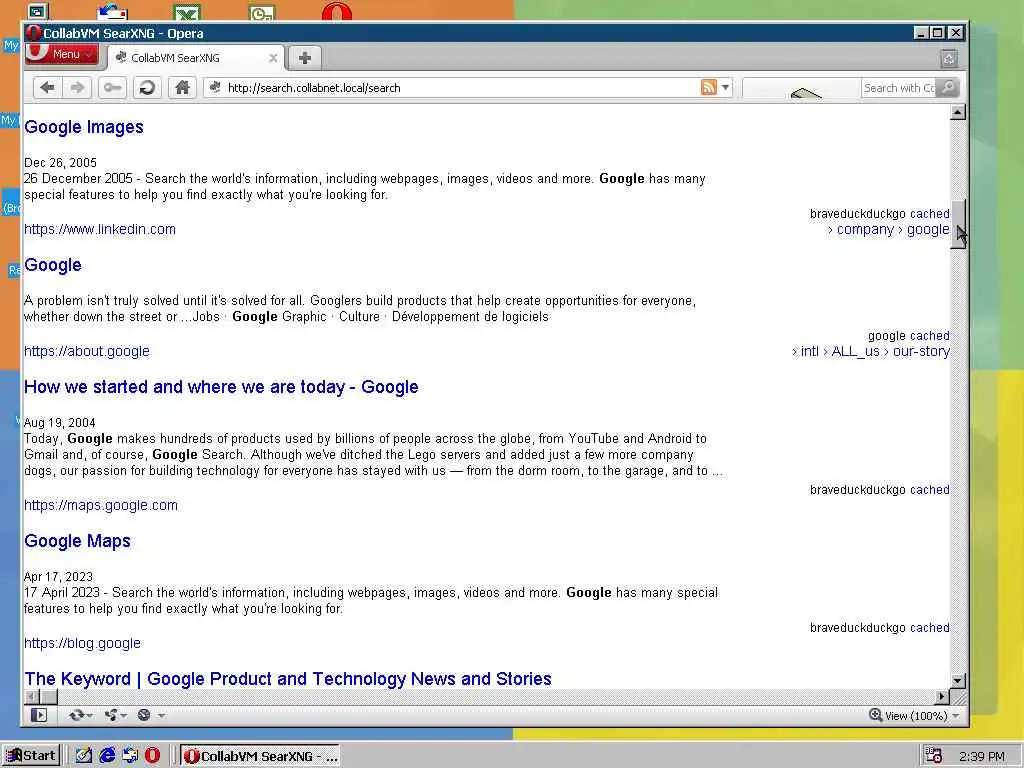Click the CollabVM SearXNG taskbar button
The width and height of the screenshot is (1024, 768).
point(260,756)
